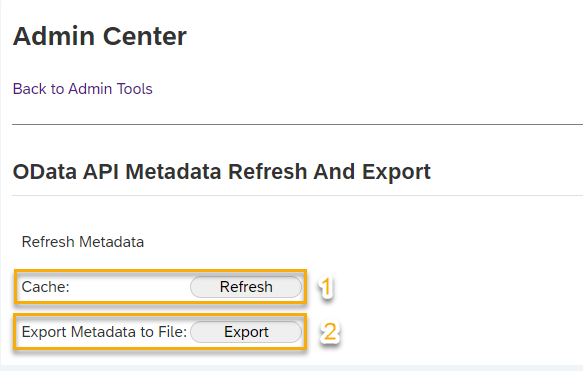Open the Back to Admin Tools link
583x371 pixels.
83,89
